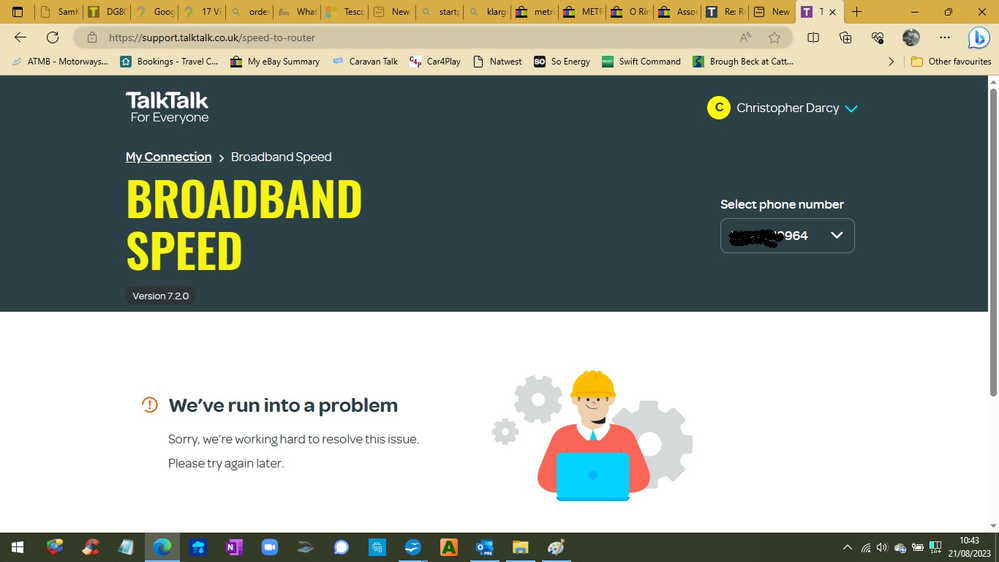Click the address bar URL field
999x562 pixels.
400,37
